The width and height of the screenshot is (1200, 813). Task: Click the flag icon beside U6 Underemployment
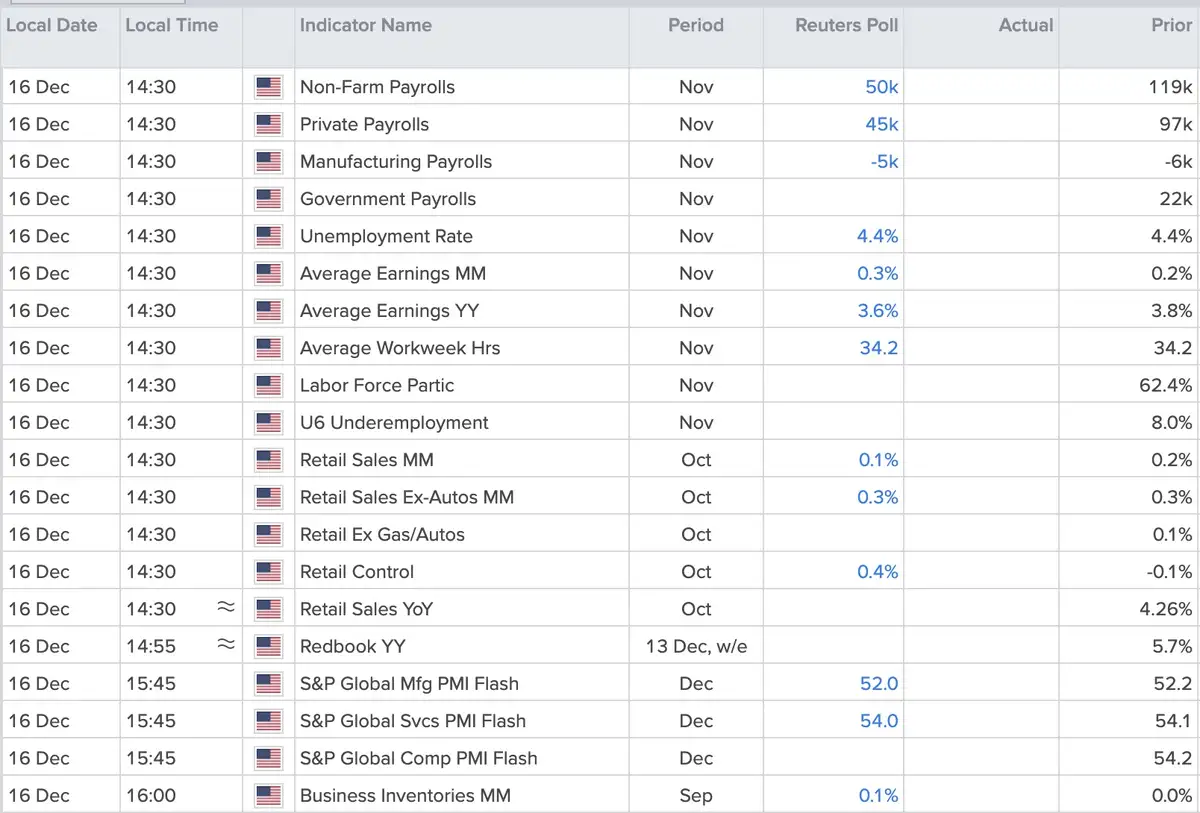[268, 422]
